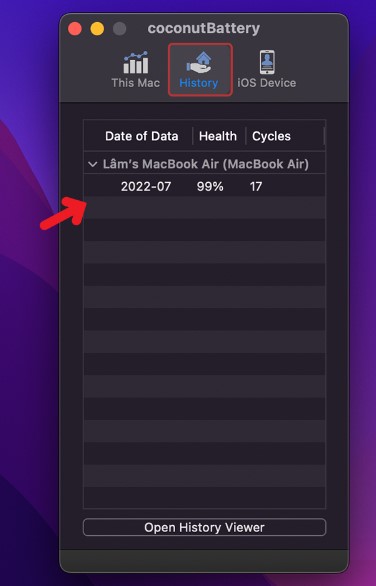Sort by the Health column header

pyautogui.click(x=218, y=136)
